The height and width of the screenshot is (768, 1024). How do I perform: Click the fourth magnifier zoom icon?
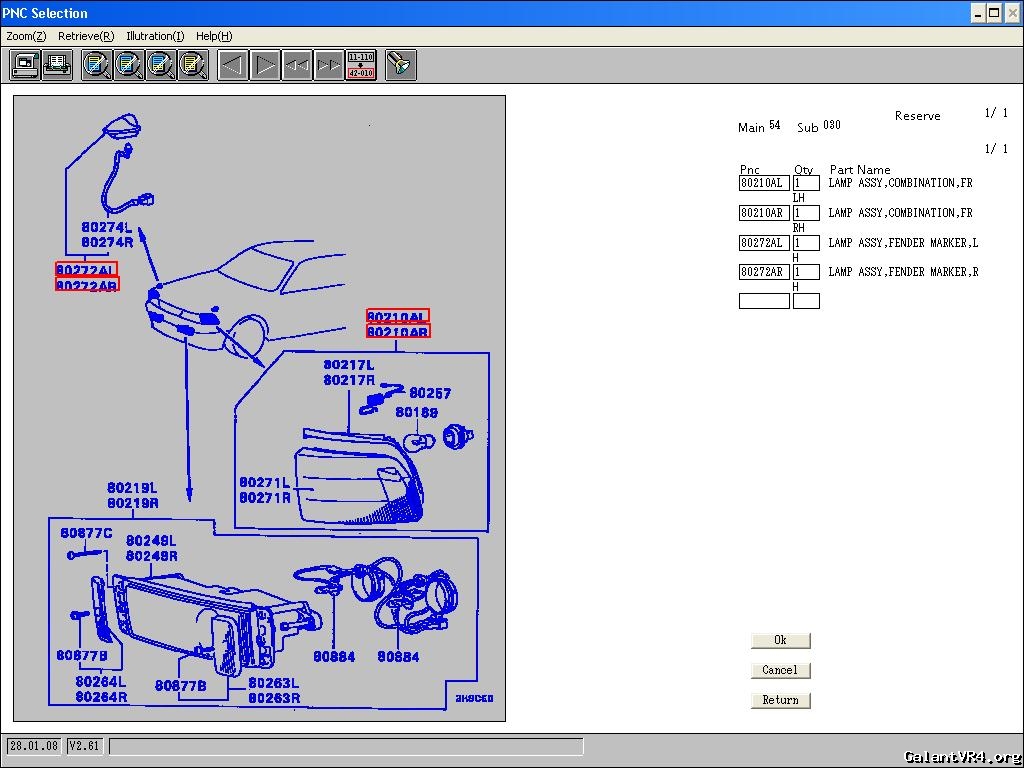tap(193, 66)
